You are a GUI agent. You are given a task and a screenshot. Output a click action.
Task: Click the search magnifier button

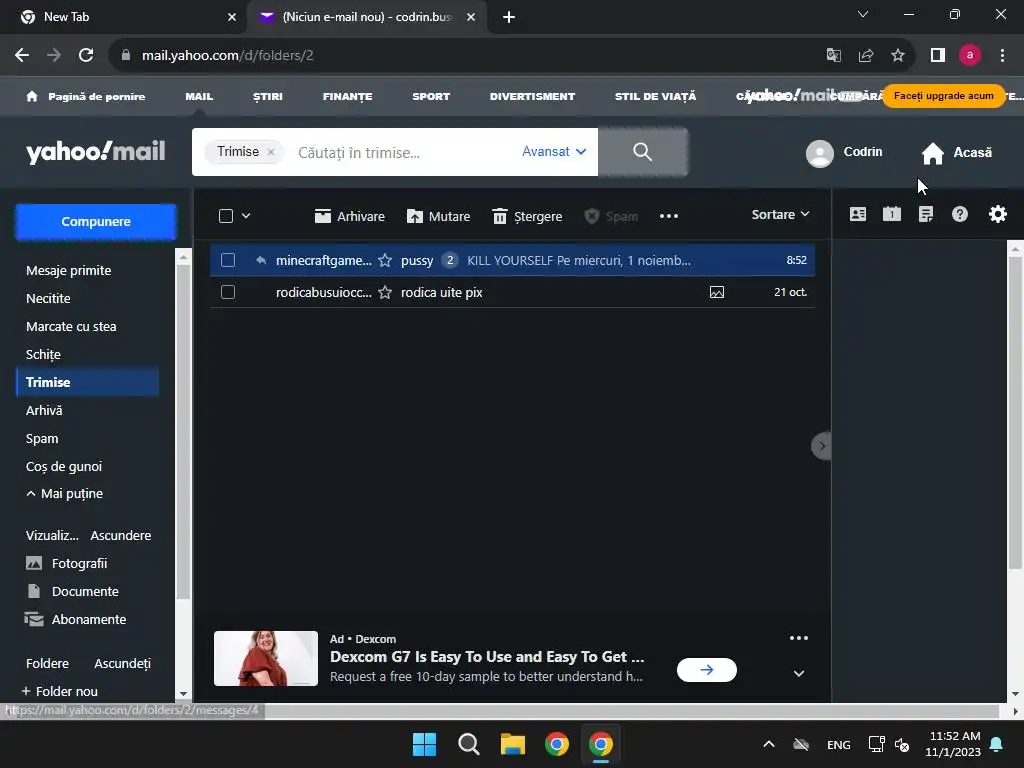coord(643,152)
